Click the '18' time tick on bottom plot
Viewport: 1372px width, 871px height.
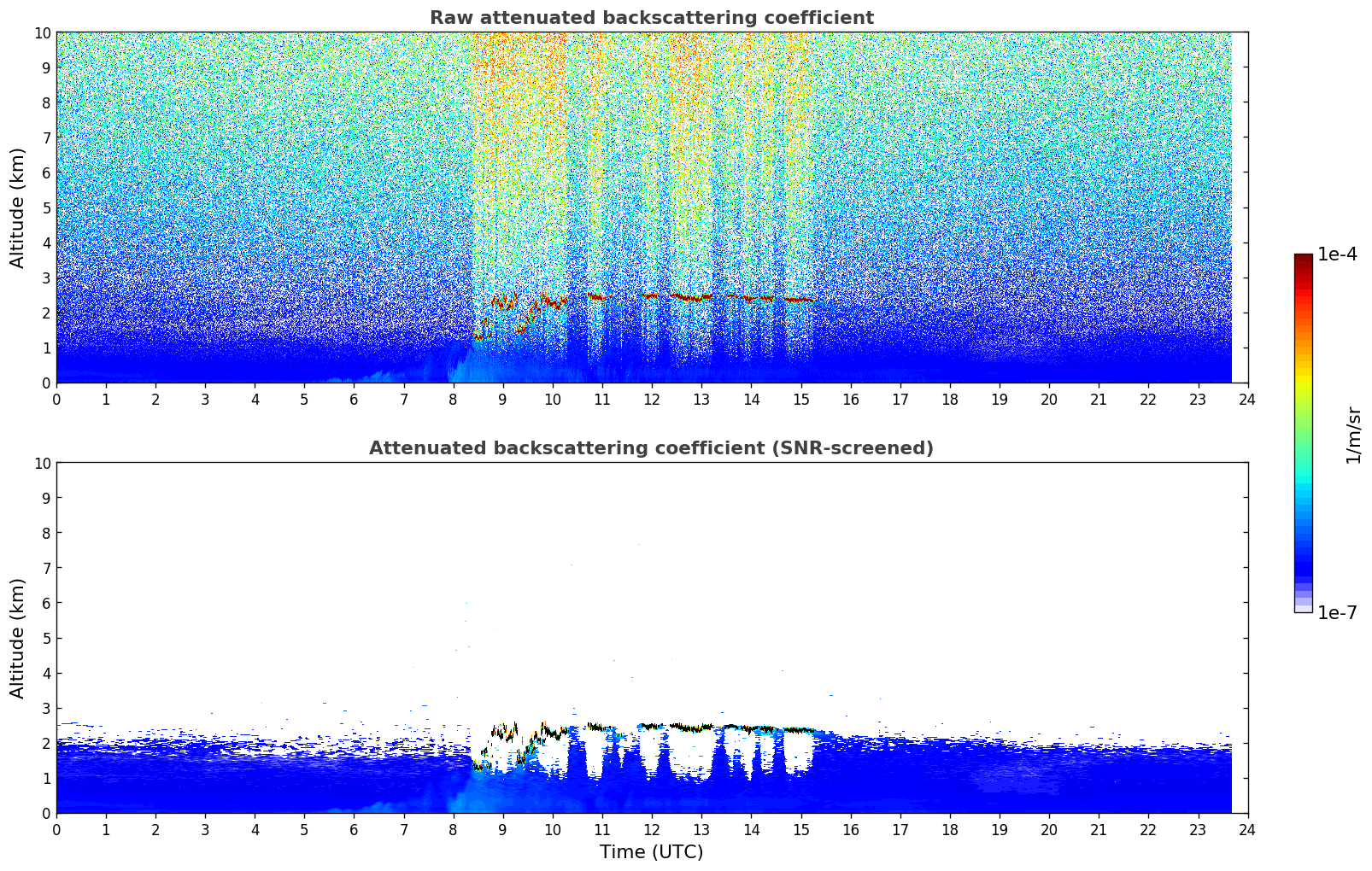click(x=950, y=829)
